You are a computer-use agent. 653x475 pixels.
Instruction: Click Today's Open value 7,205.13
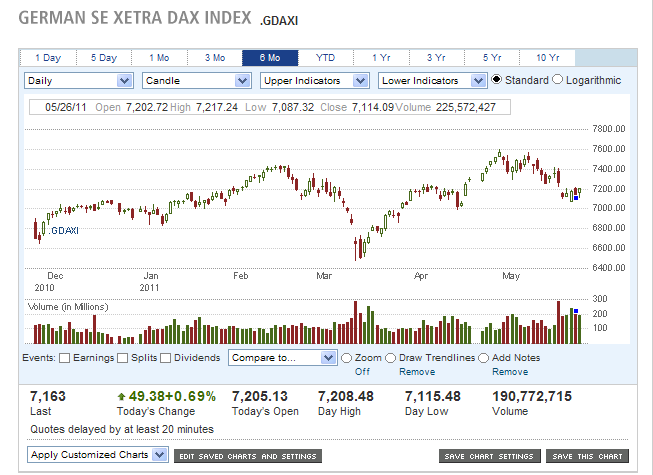(260, 396)
